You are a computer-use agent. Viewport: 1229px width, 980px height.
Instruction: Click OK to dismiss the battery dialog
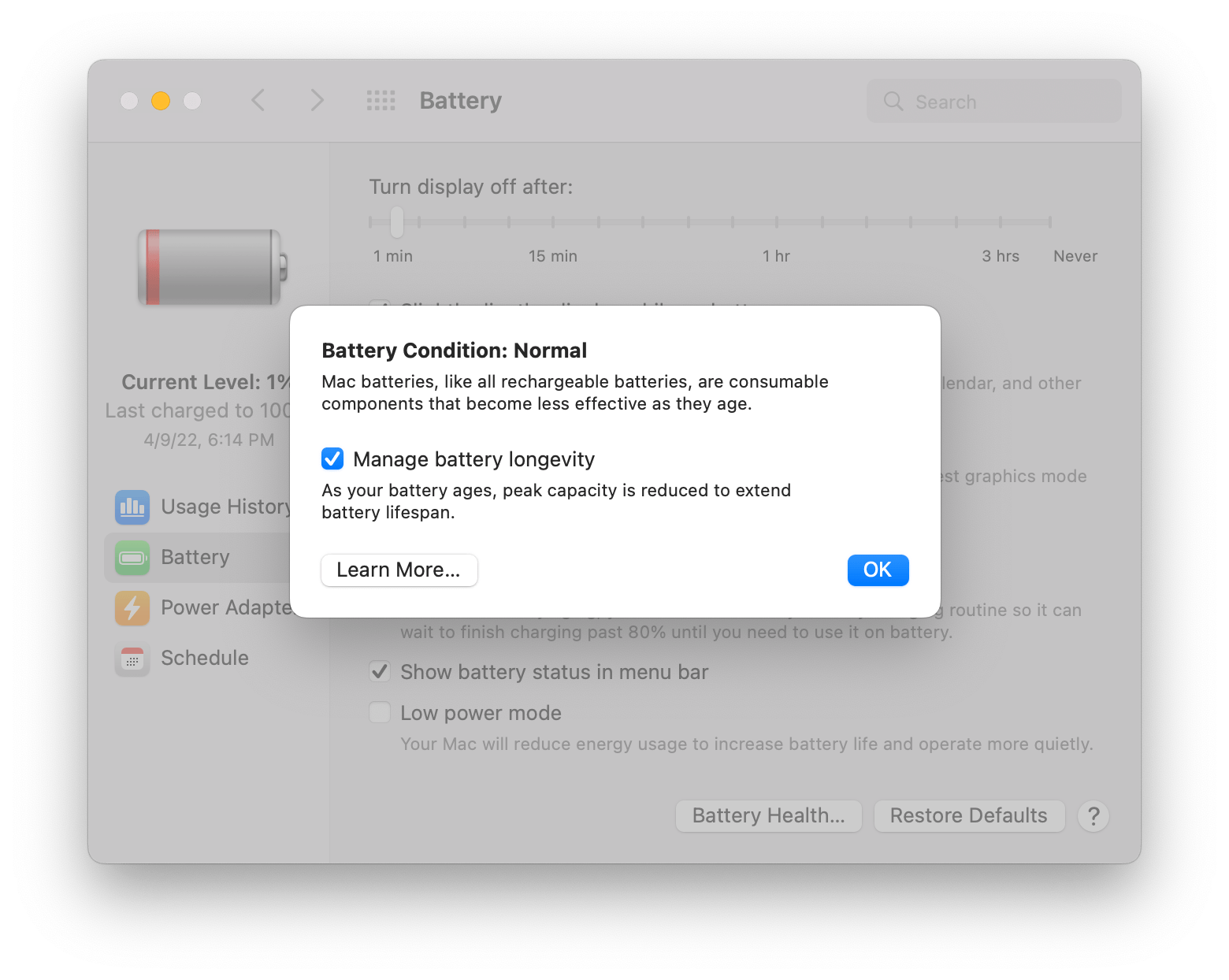pos(877,570)
